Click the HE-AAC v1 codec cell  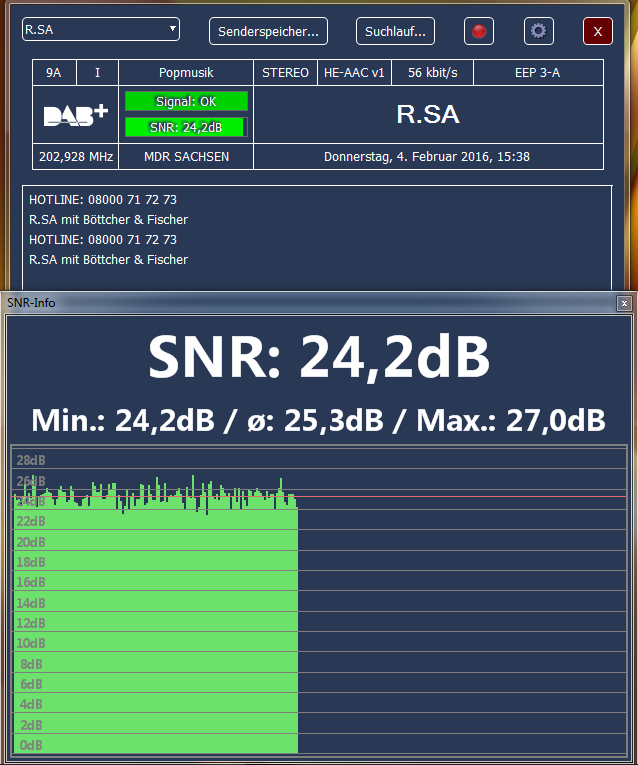tap(355, 73)
